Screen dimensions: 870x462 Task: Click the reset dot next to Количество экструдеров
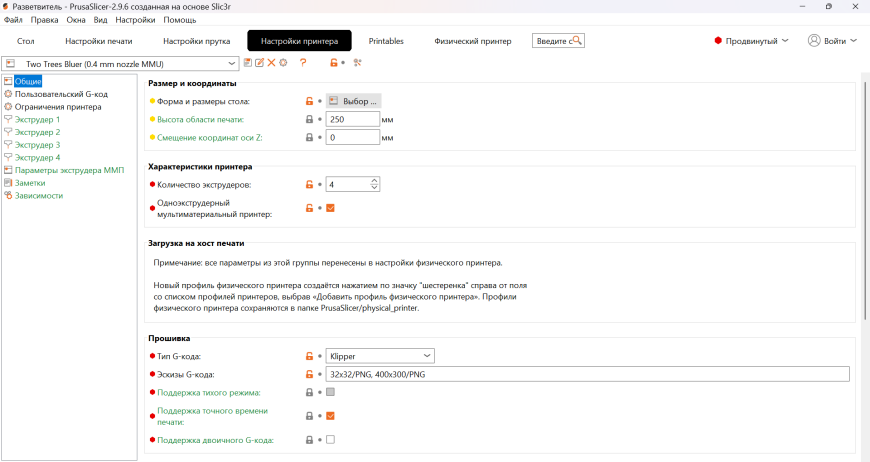point(320,185)
